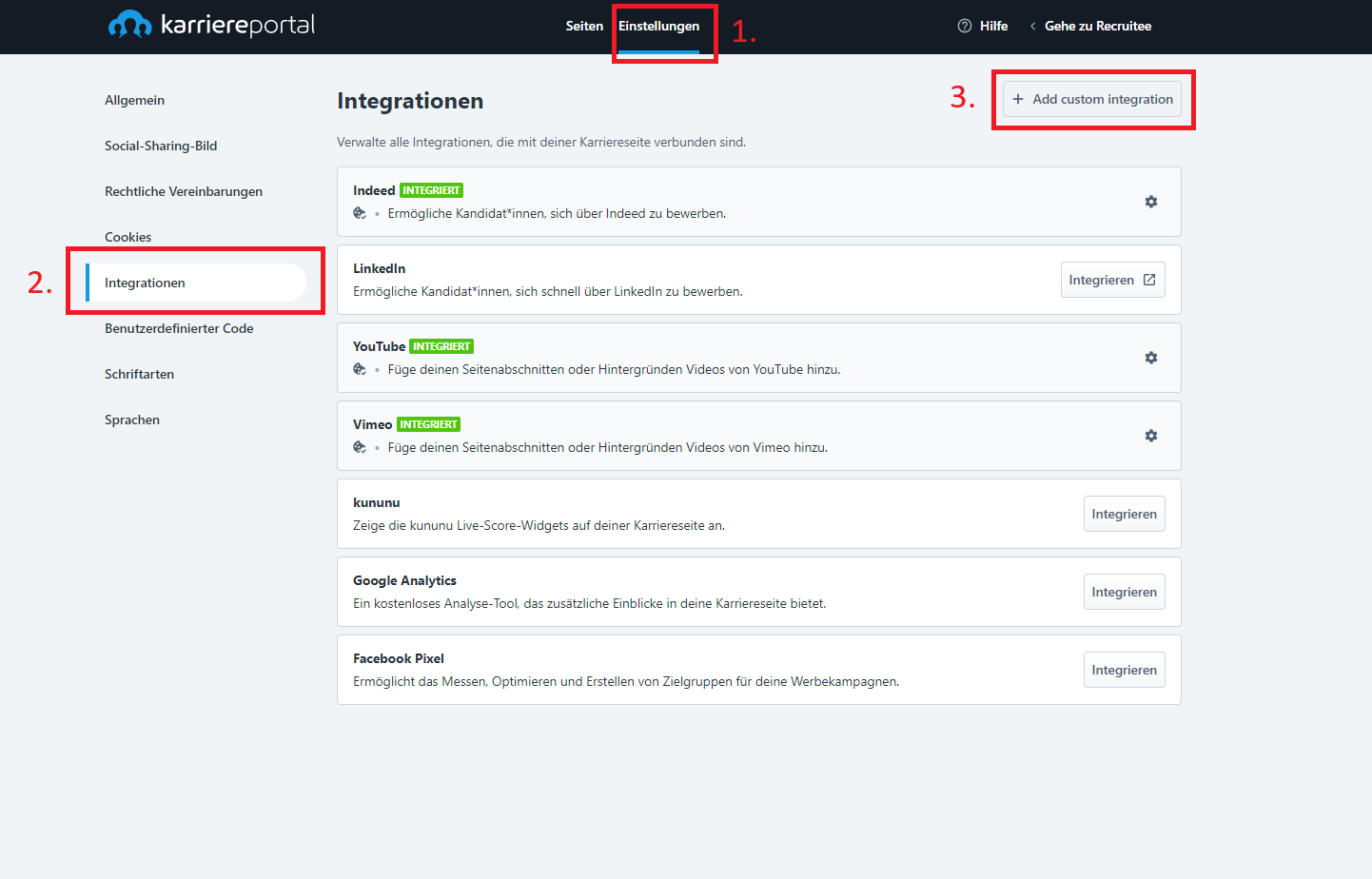Screen dimensions: 1372x879
Task: Add a custom integration
Action: 1091,99
